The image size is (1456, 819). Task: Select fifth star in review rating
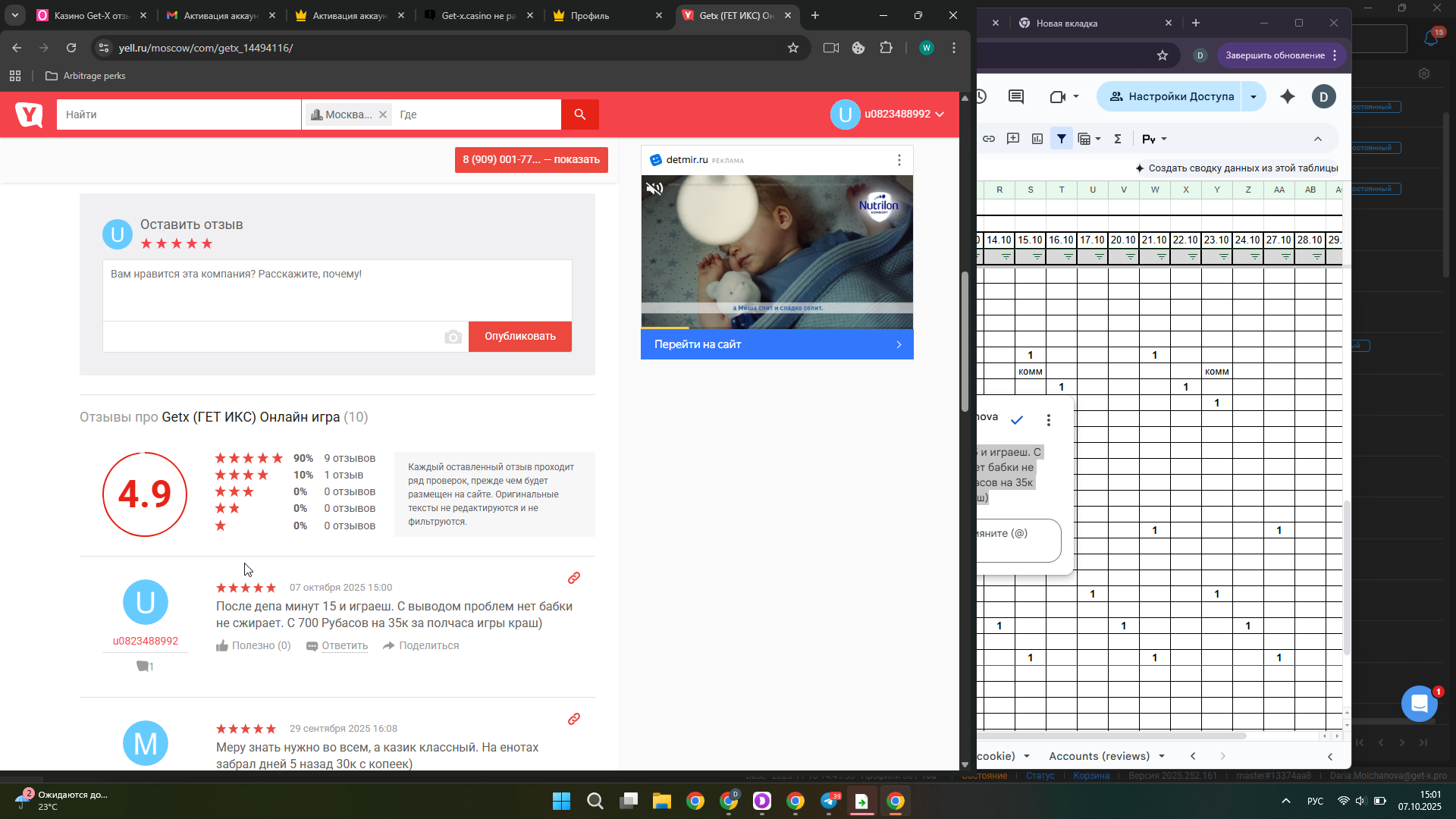tap(207, 243)
